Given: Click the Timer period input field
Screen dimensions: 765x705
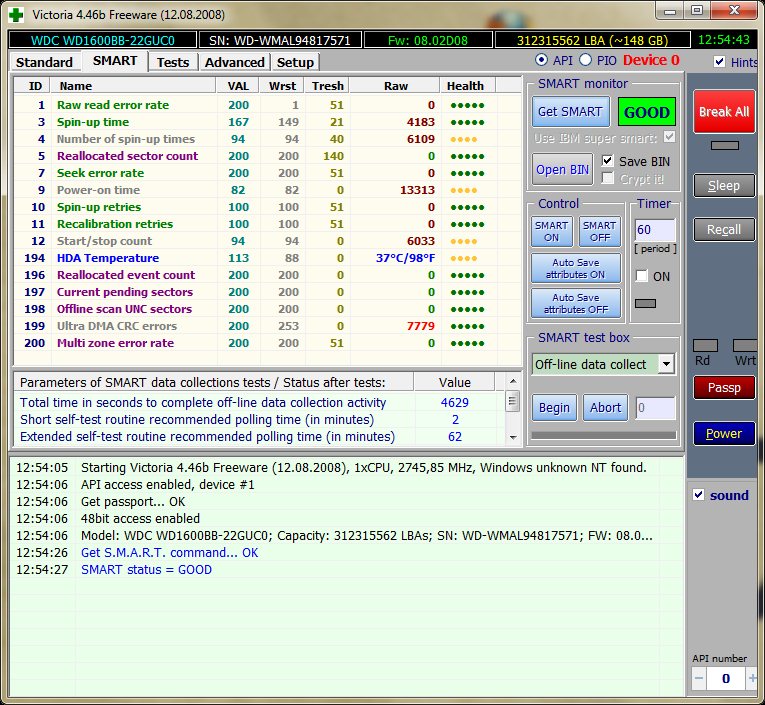Looking at the screenshot, I should 655,229.
